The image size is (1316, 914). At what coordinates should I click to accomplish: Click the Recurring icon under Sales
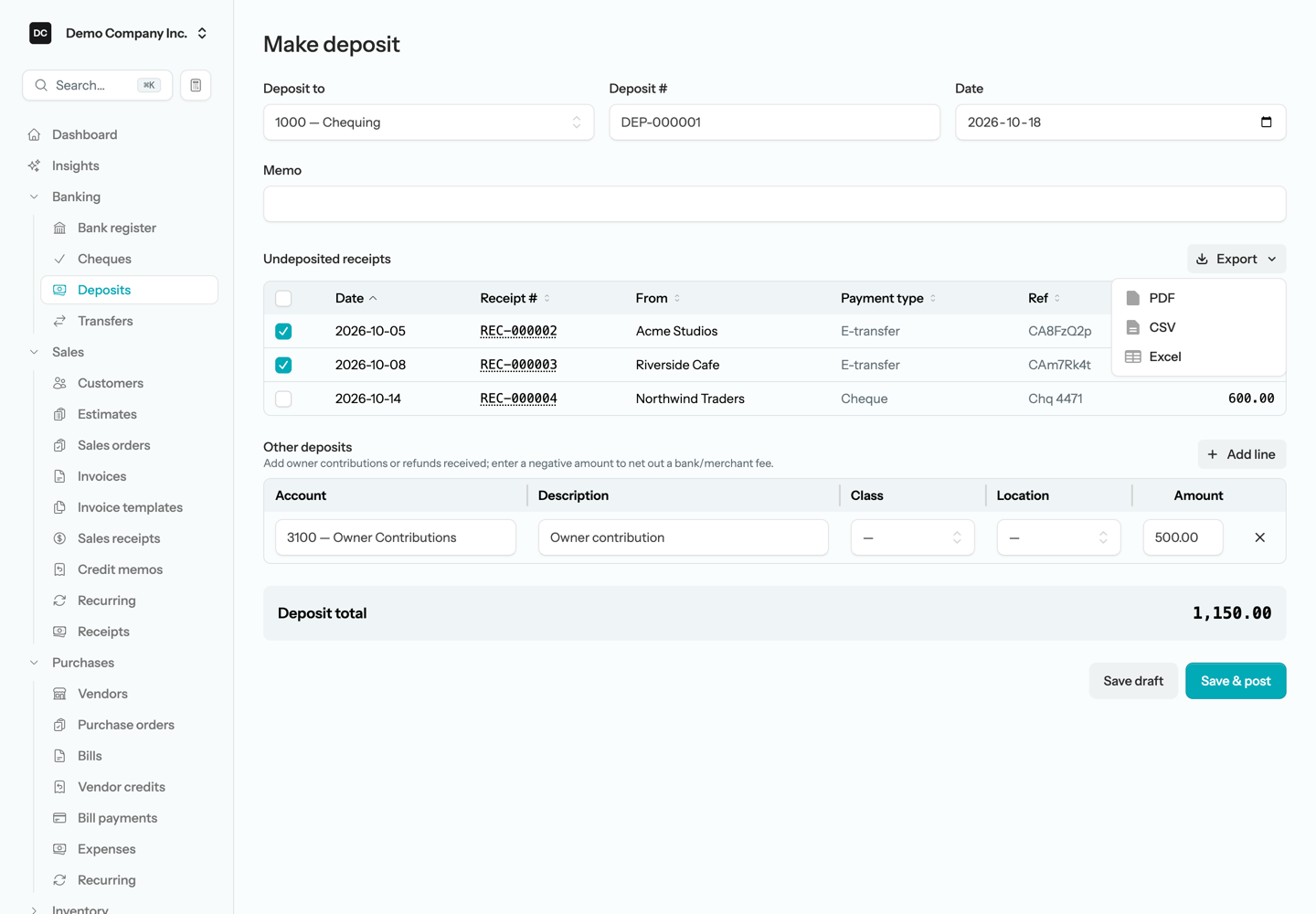click(59, 600)
